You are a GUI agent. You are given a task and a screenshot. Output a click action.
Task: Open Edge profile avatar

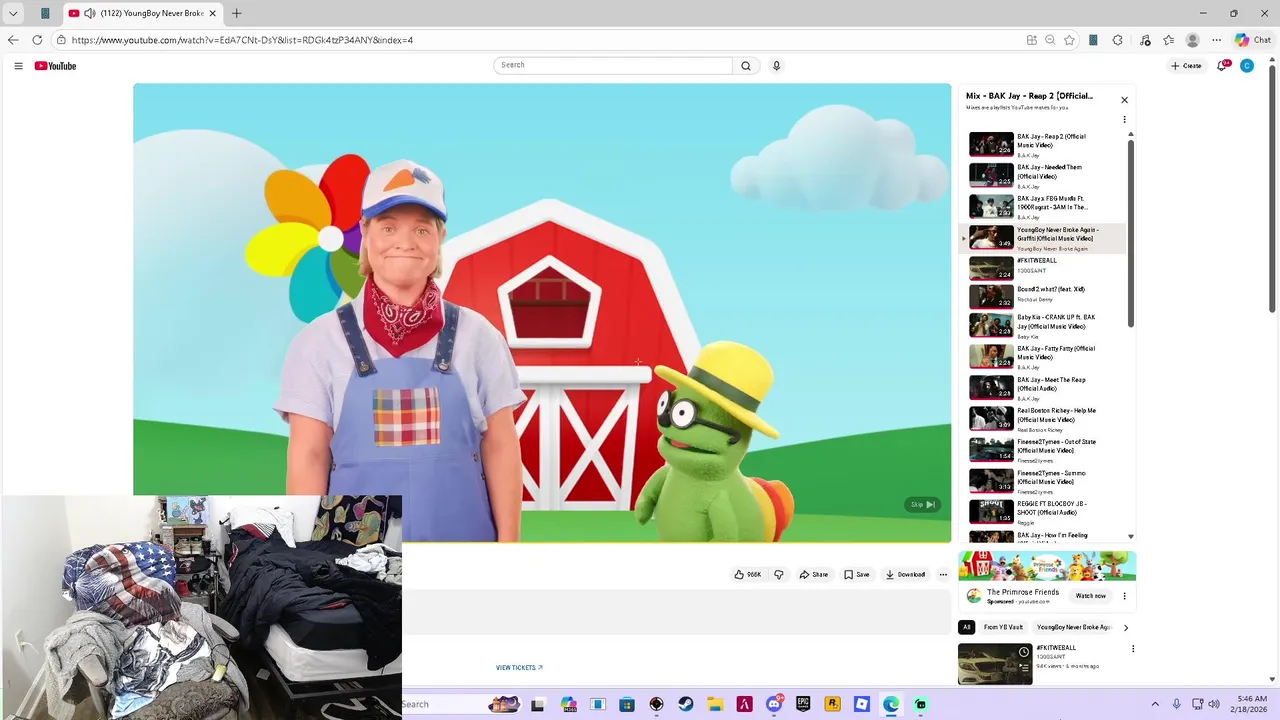(x=1192, y=40)
